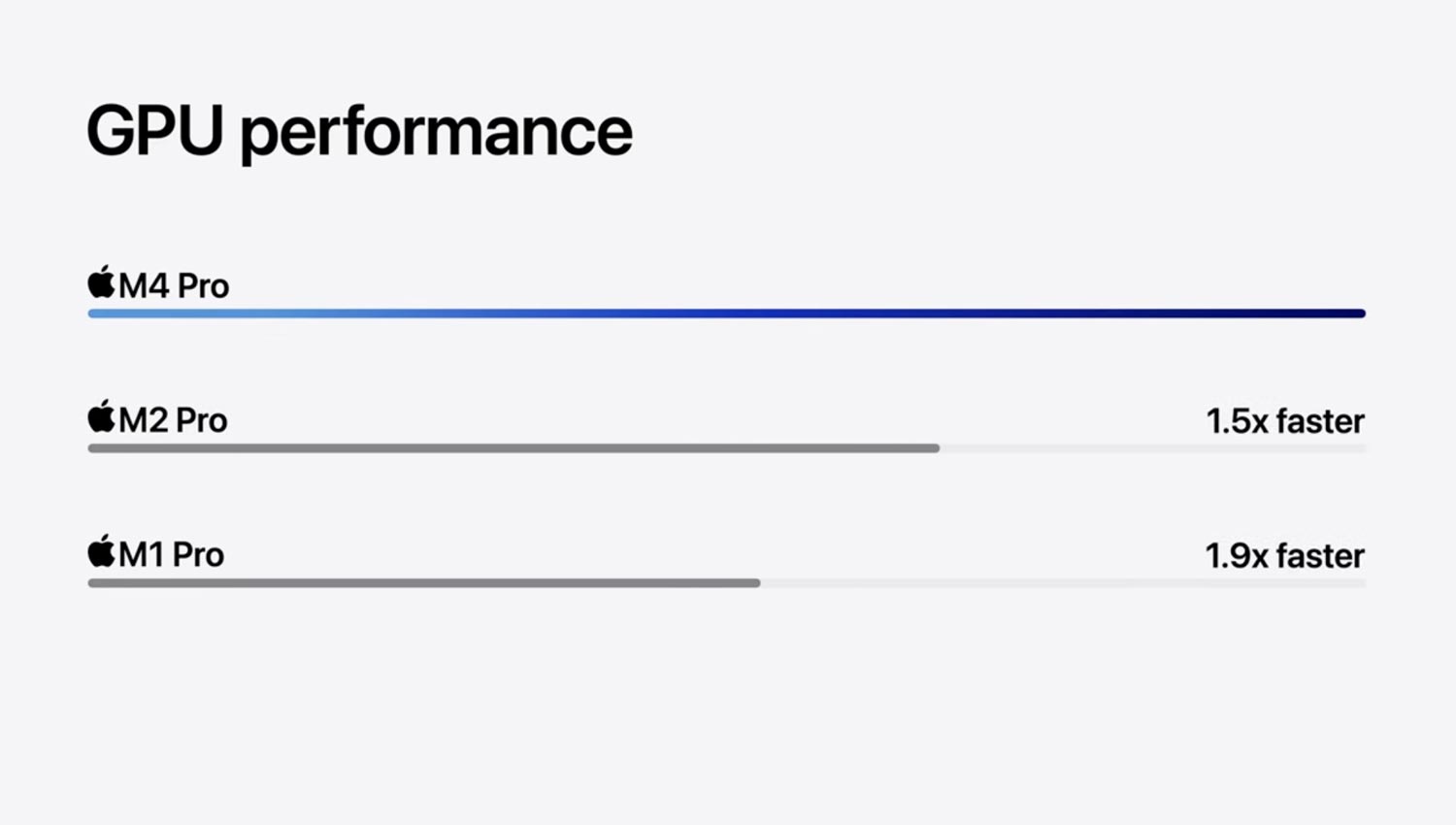Click the unfilled part of the M2 Pro bar
This screenshot has height=825, width=1456.
[1153, 448]
